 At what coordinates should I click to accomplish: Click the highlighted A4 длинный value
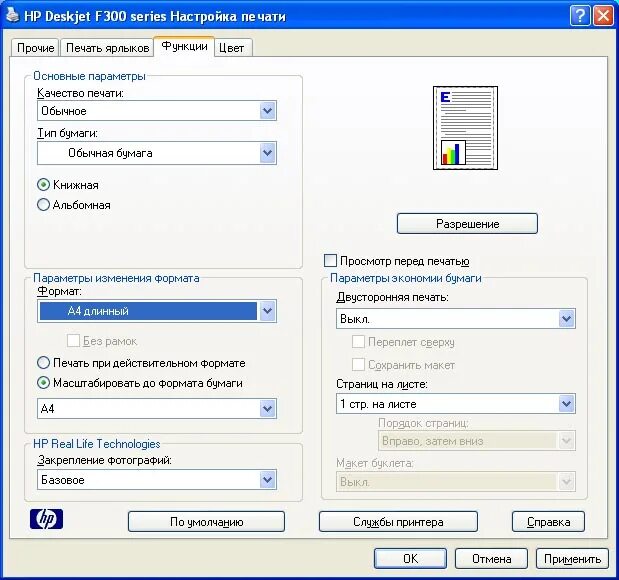pyautogui.click(x=148, y=311)
